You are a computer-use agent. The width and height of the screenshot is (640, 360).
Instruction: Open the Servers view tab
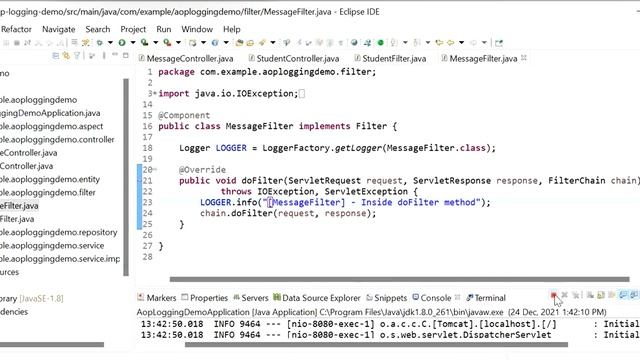251,298
